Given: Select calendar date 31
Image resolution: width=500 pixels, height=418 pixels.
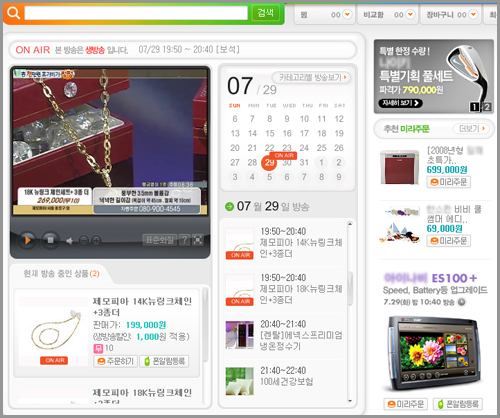Looking at the screenshot, I should 304,163.
